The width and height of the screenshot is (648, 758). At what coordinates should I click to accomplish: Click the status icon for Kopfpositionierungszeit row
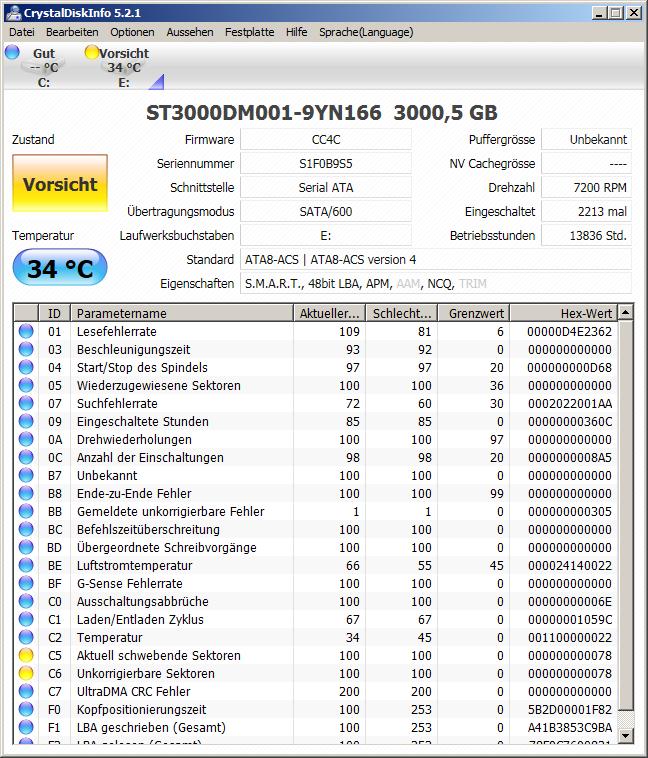click(26, 709)
